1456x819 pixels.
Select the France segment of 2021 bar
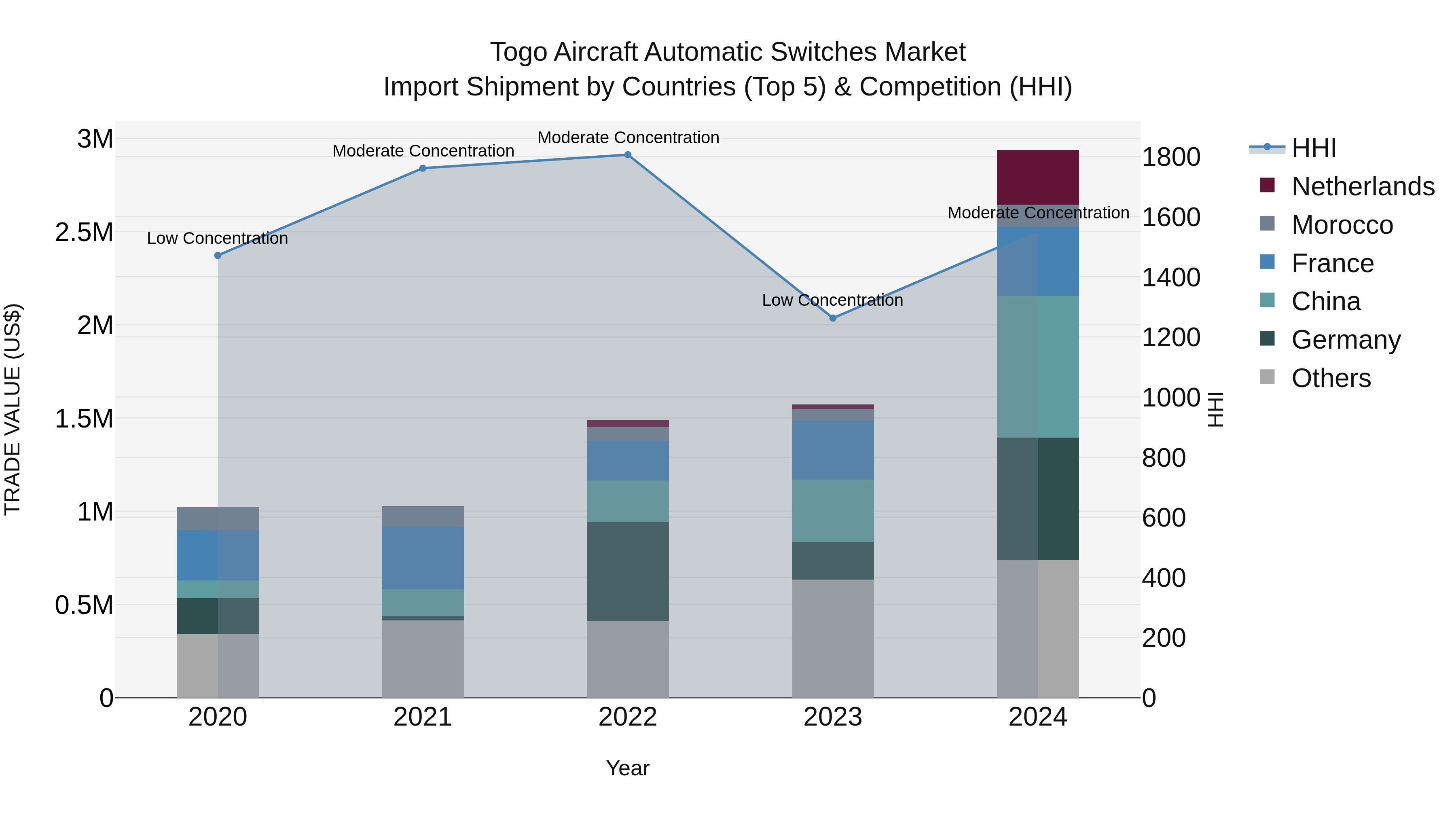tap(423, 558)
